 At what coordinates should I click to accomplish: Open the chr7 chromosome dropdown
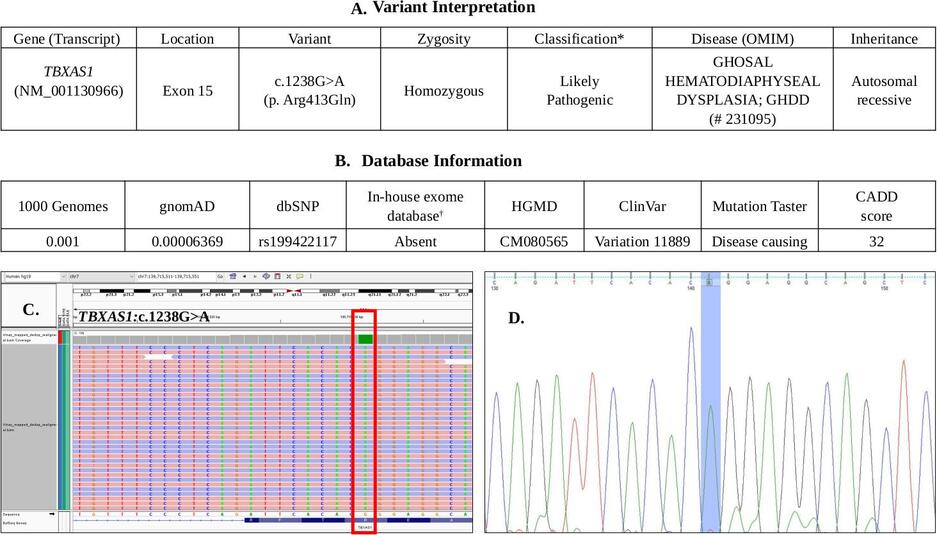click(x=101, y=276)
